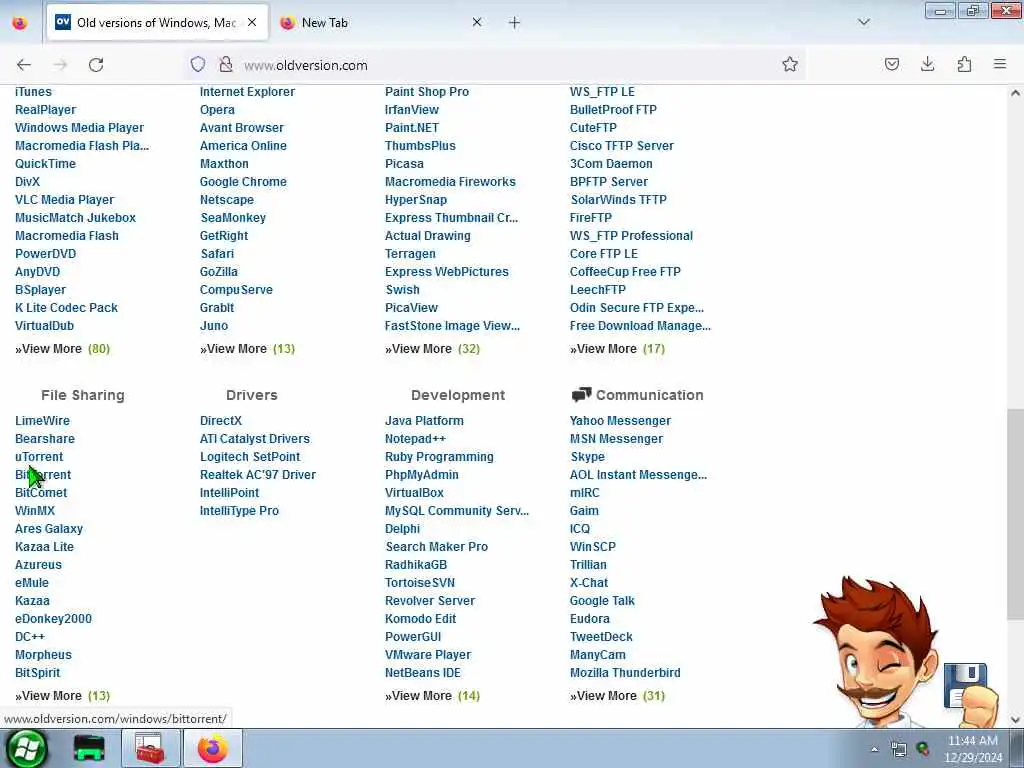
Task: Open a new tab with the plus icon
Action: click(514, 23)
